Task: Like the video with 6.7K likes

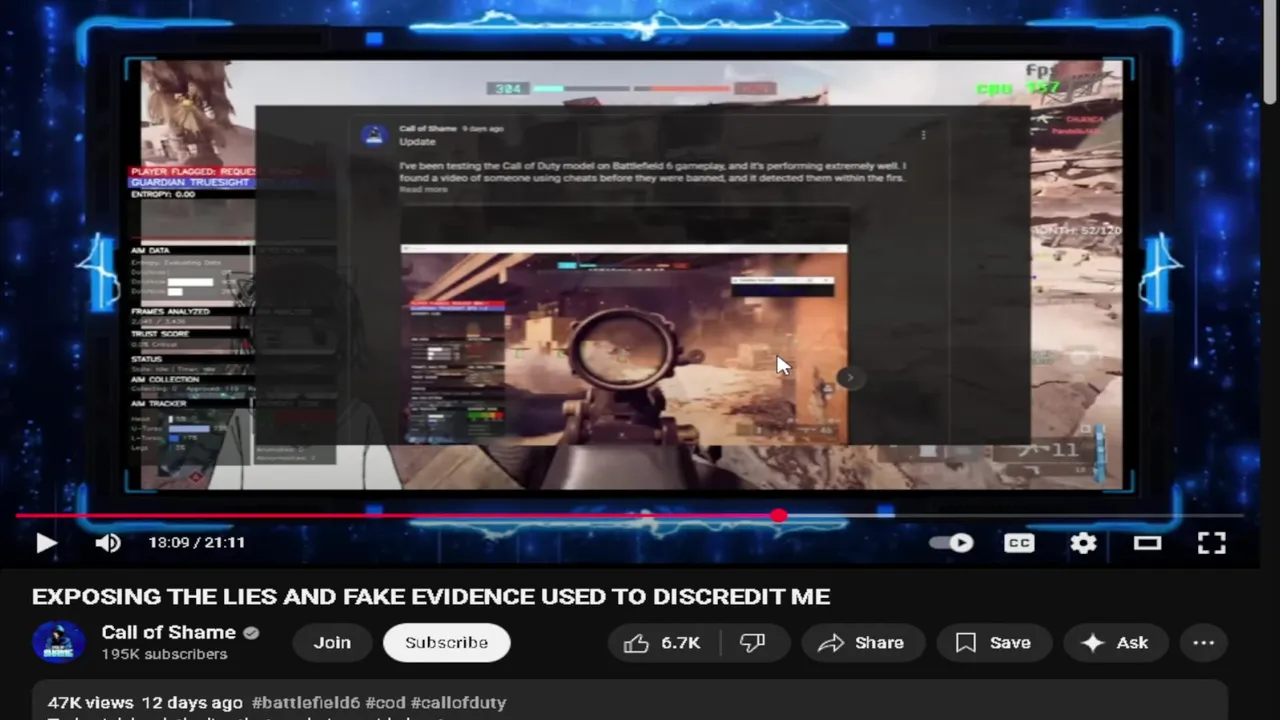Action: [663, 643]
